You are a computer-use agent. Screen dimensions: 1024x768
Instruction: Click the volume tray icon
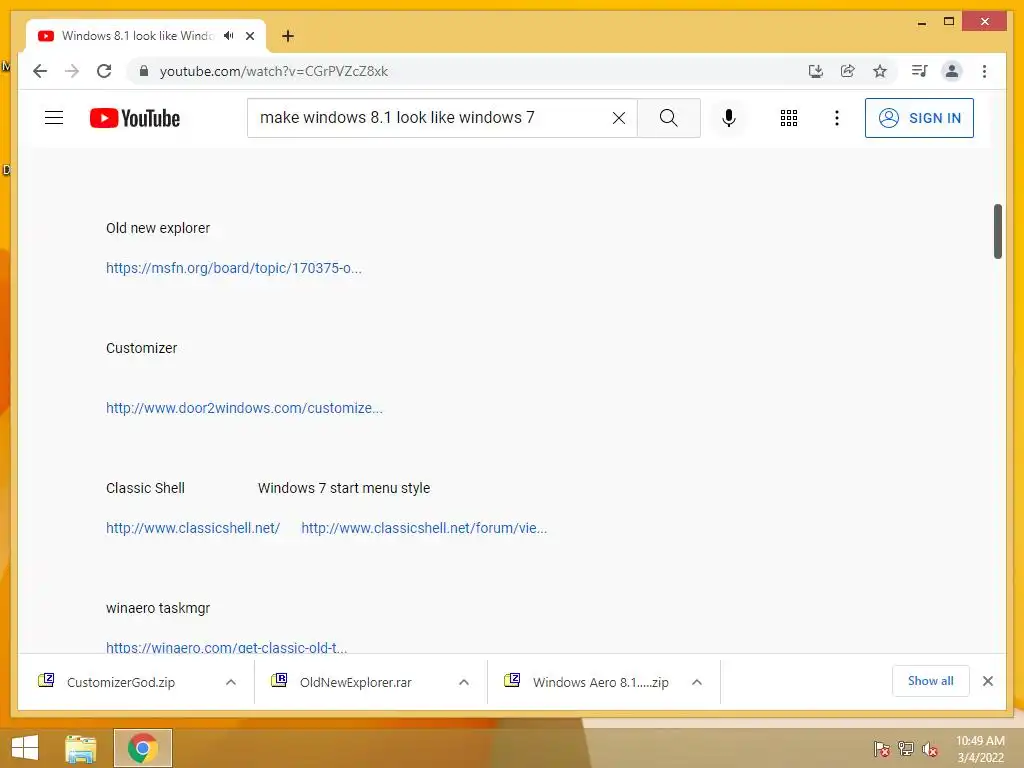pyautogui.click(x=930, y=749)
